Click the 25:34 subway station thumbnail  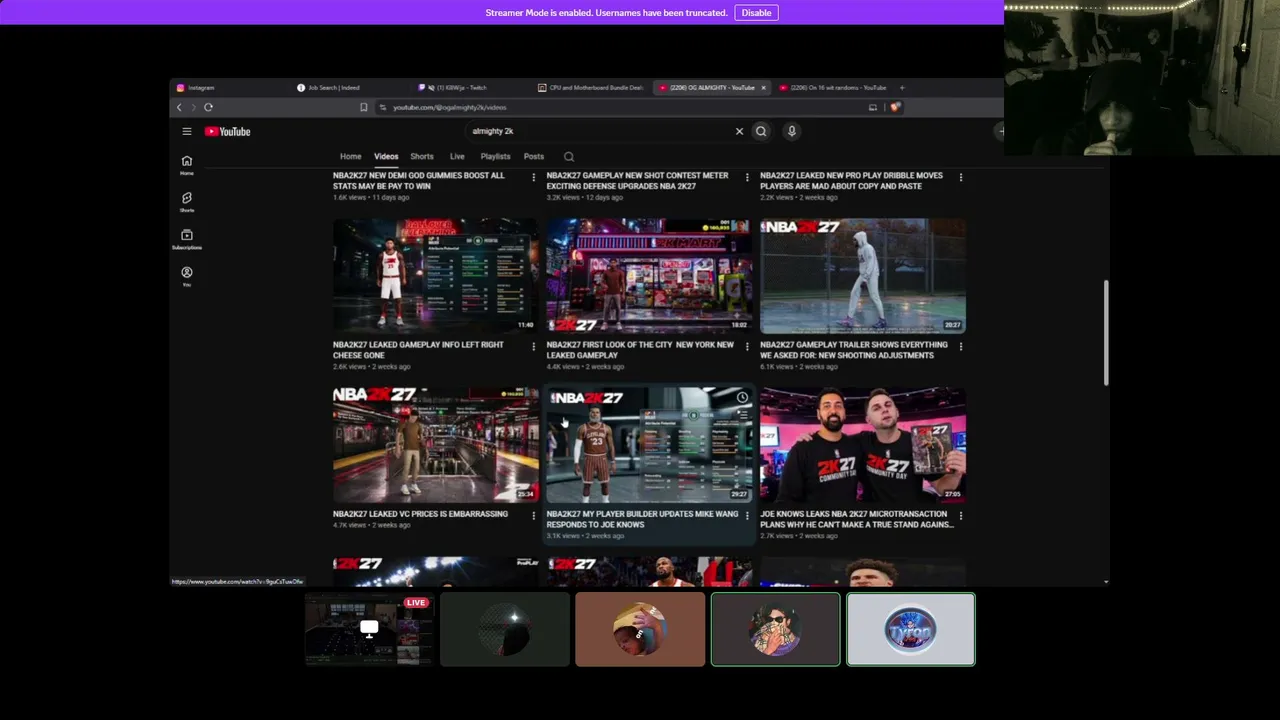435,444
